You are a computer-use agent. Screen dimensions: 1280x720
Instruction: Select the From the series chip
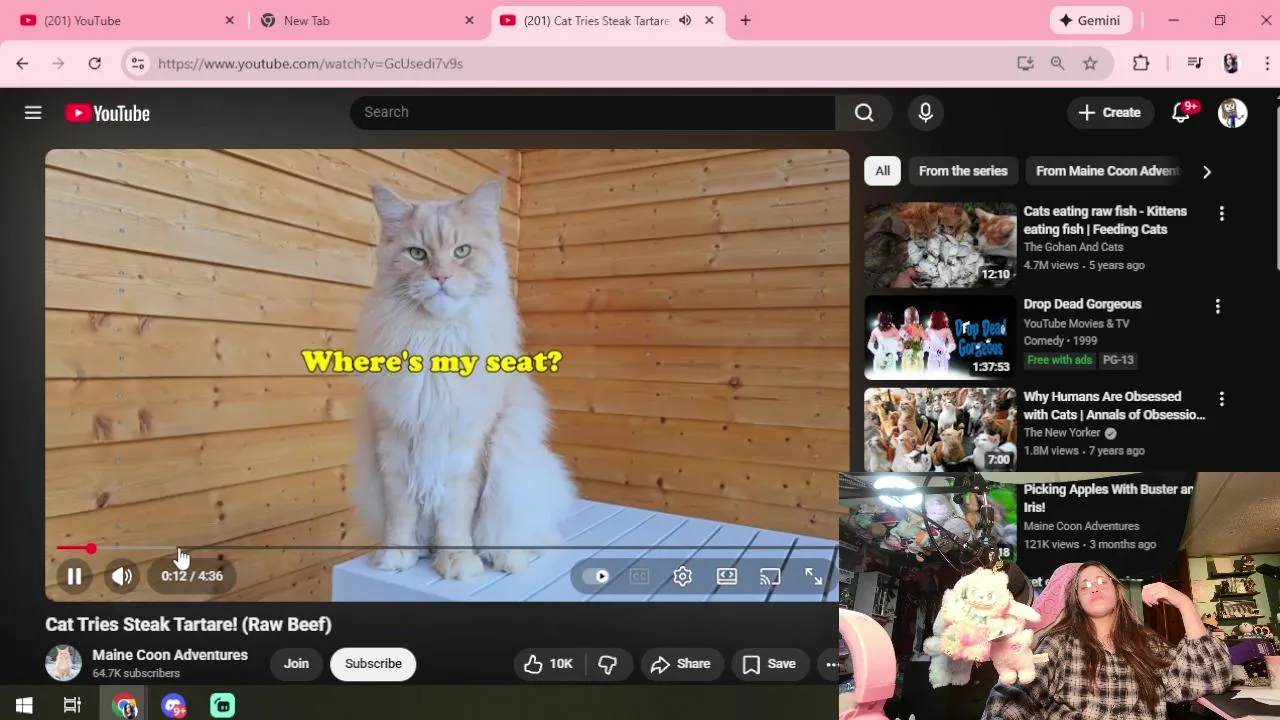[x=963, y=171]
